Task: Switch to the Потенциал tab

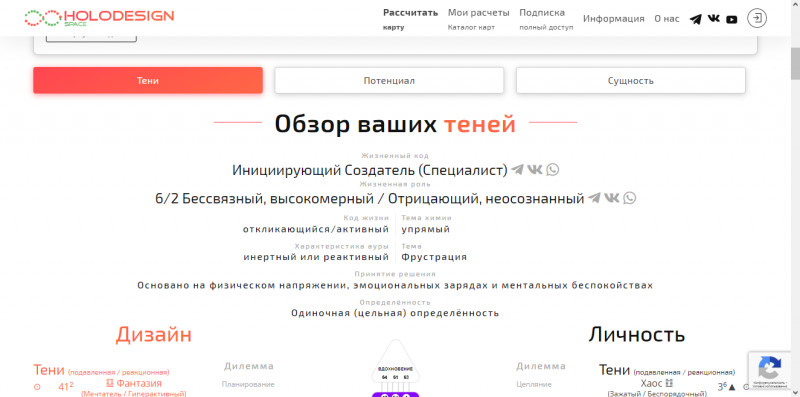Action: coord(389,81)
